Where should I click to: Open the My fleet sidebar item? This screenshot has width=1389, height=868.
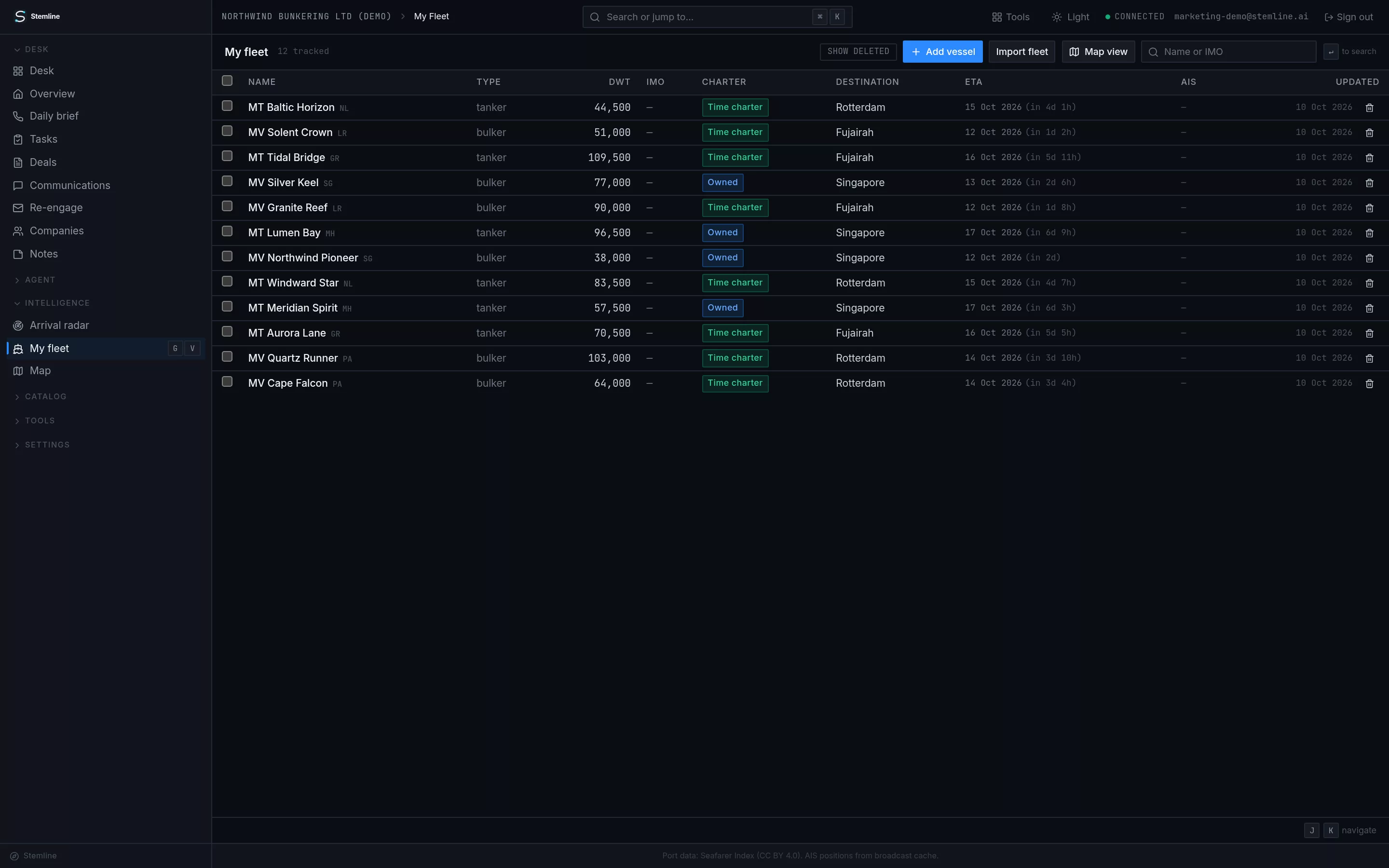click(106, 349)
